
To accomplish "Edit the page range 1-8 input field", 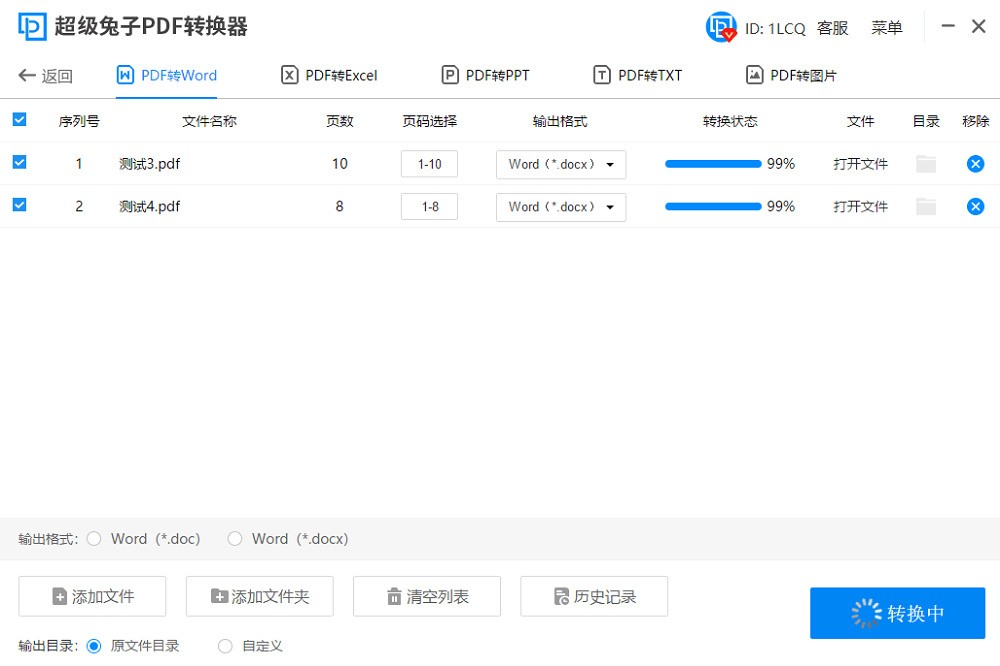I will tap(429, 206).
